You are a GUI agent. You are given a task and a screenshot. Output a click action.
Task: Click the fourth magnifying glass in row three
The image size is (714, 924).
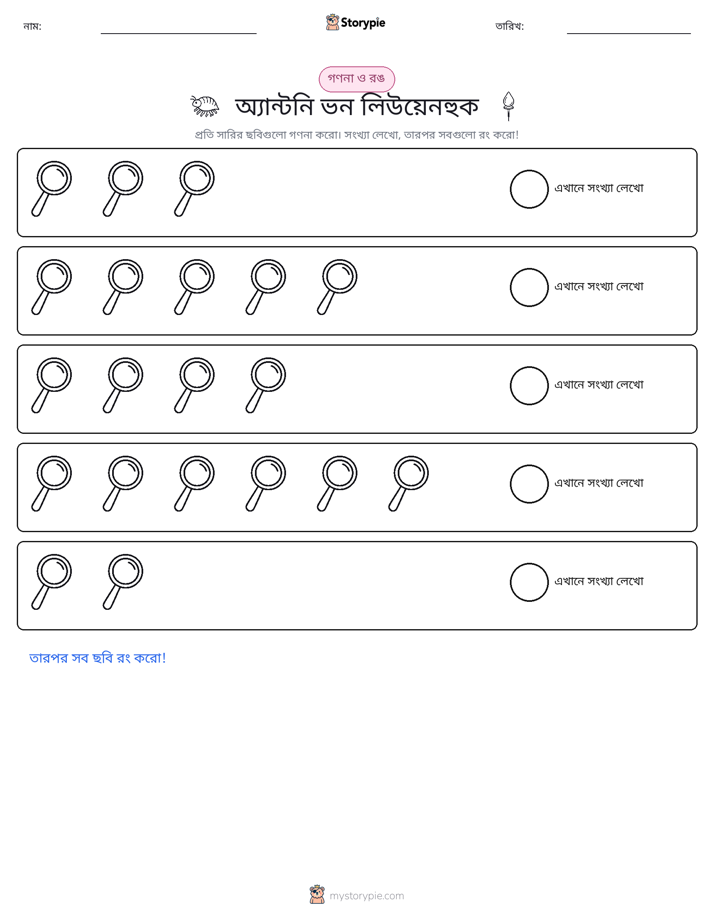click(266, 385)
